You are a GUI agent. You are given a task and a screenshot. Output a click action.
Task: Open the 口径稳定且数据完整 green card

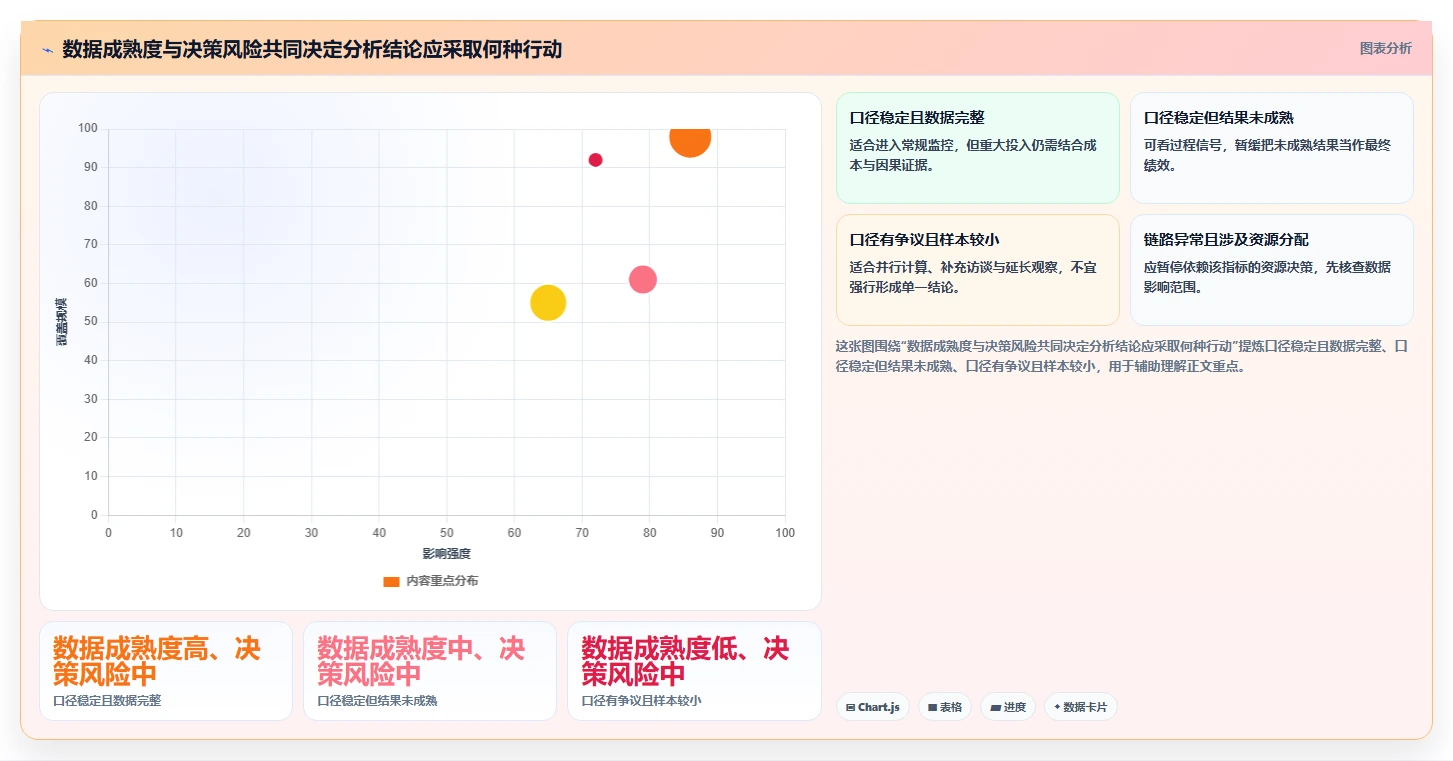(978, 148)
